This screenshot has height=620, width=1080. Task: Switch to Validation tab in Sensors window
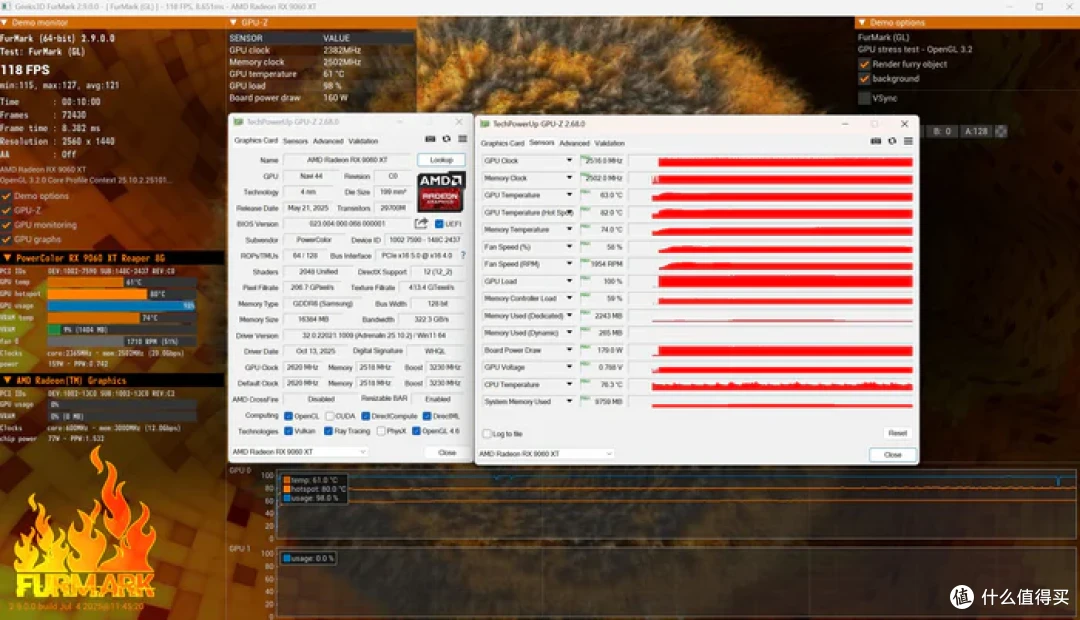coord(610,143)
